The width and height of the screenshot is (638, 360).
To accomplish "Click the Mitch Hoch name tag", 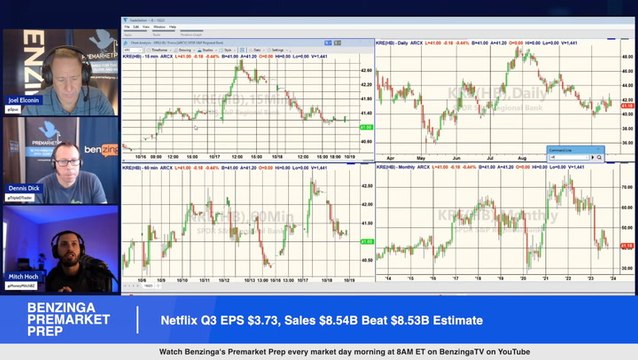I will 23,277.
